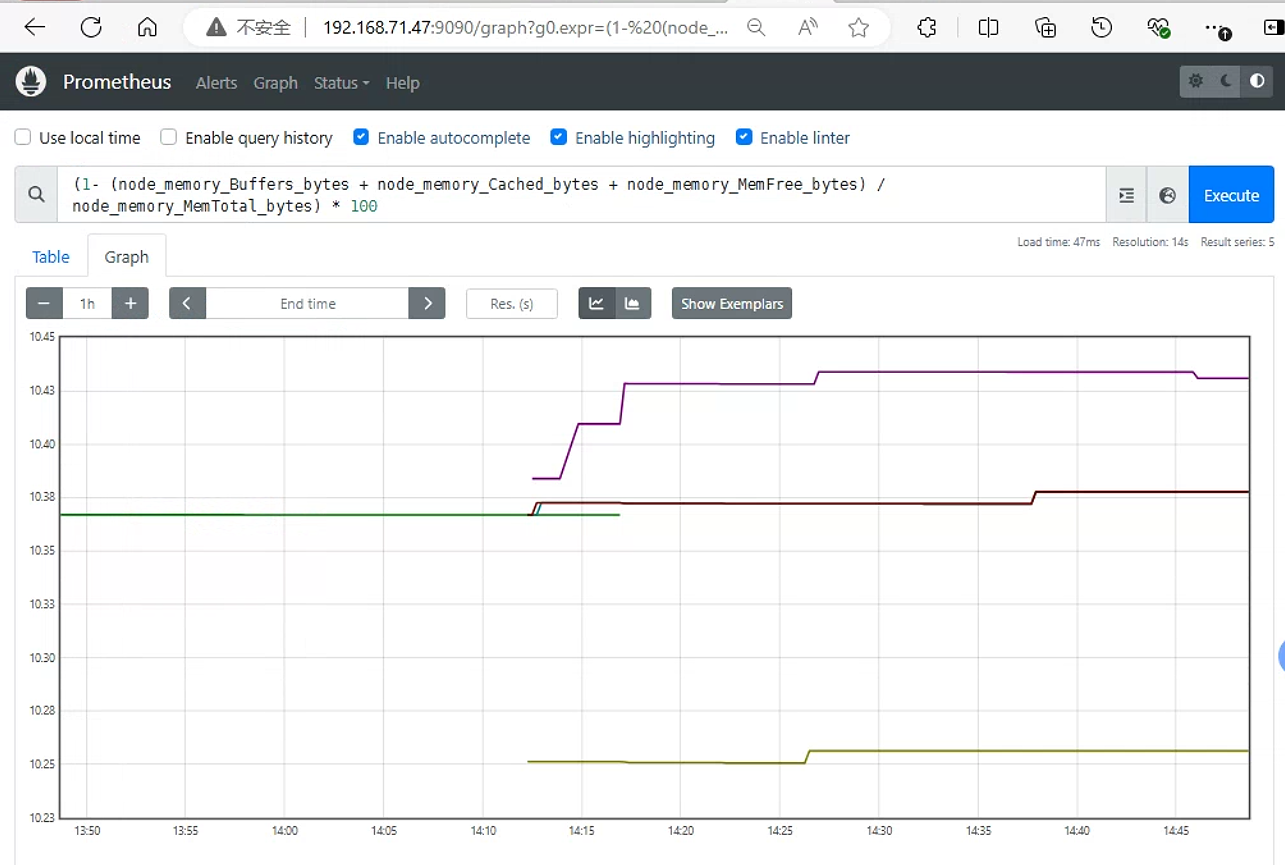1285x865 pixels.
Task: Enable Use local time checkbox
Action: [23, 138]
